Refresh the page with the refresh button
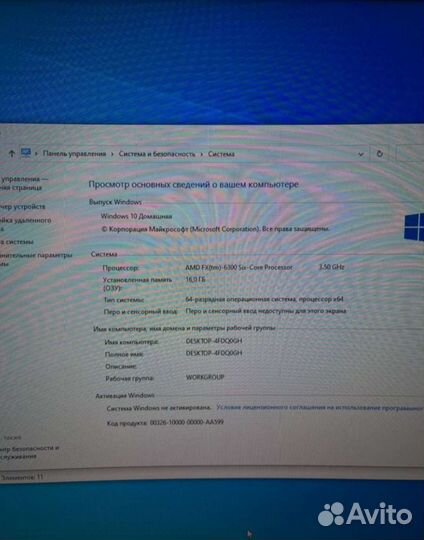Screen dimensions: 424x540 point(380,154)
